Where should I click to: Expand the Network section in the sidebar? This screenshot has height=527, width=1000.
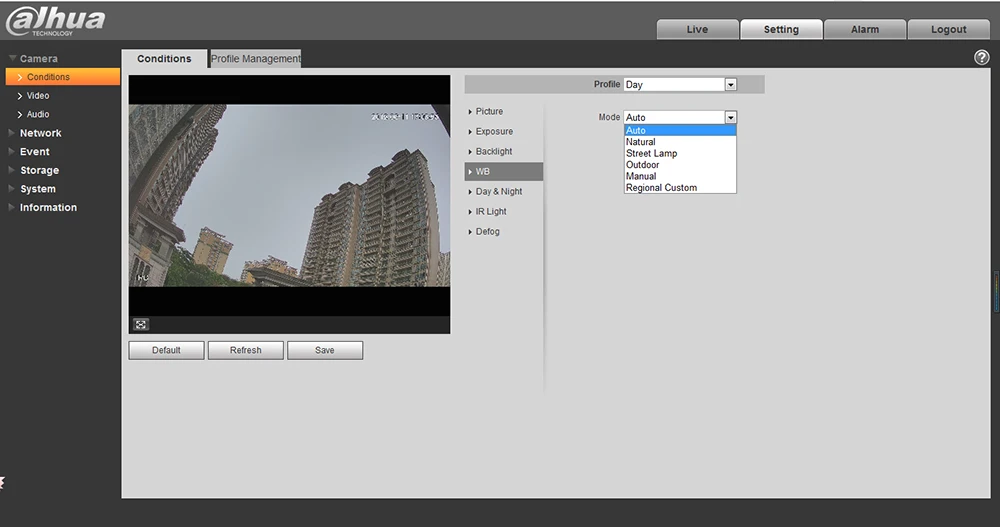[40, 133]
